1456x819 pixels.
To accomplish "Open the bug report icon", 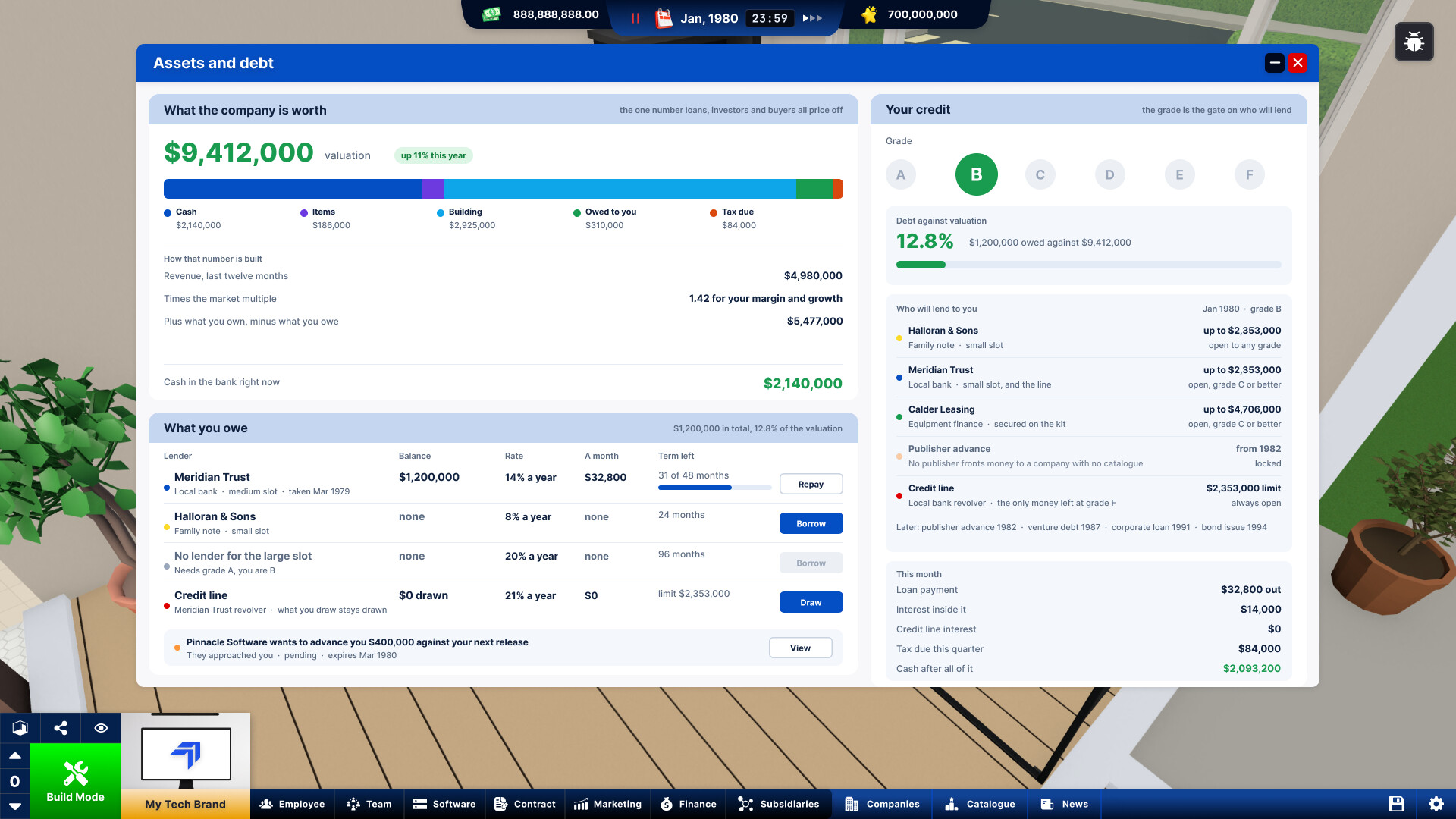I will [1414, 42].
